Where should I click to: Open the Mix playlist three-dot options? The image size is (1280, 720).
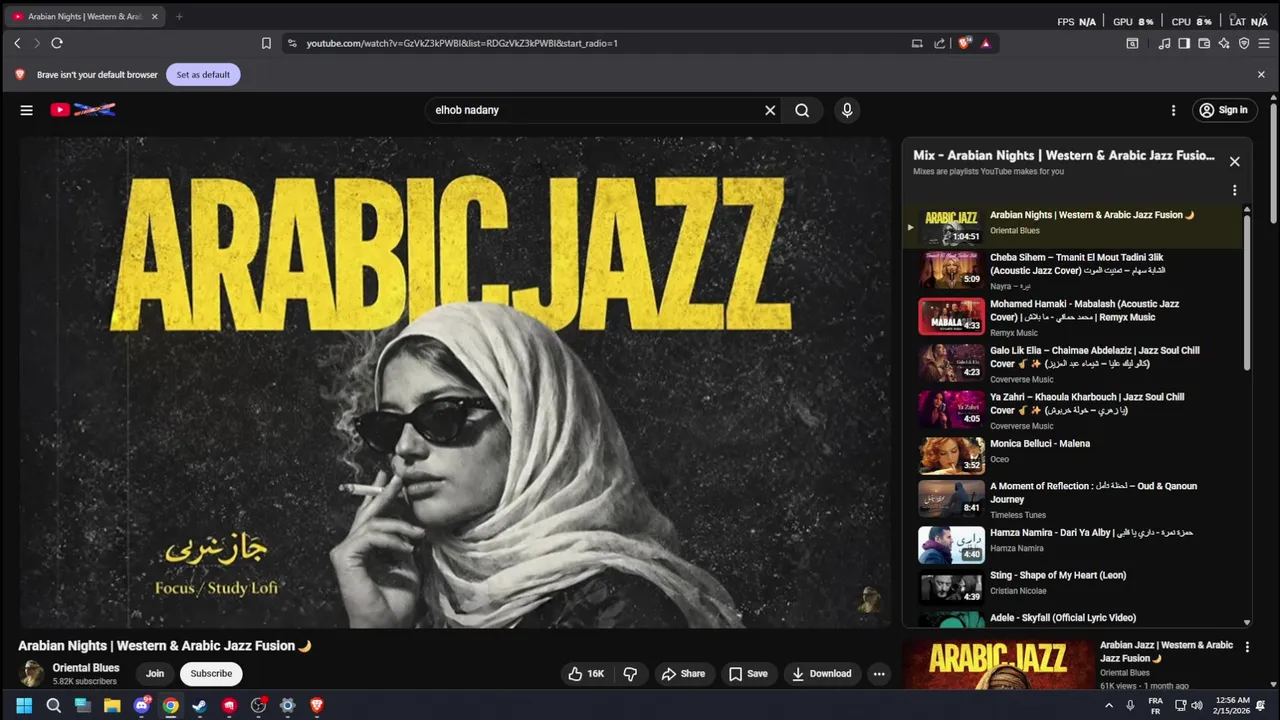click(x=1234, y=190)
